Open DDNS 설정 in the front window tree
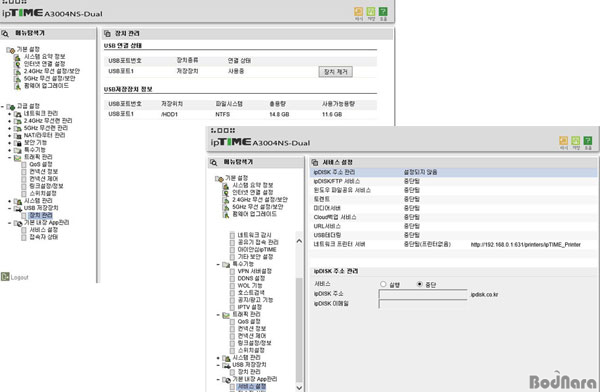600x392 pixels. [x=251, y=279]
